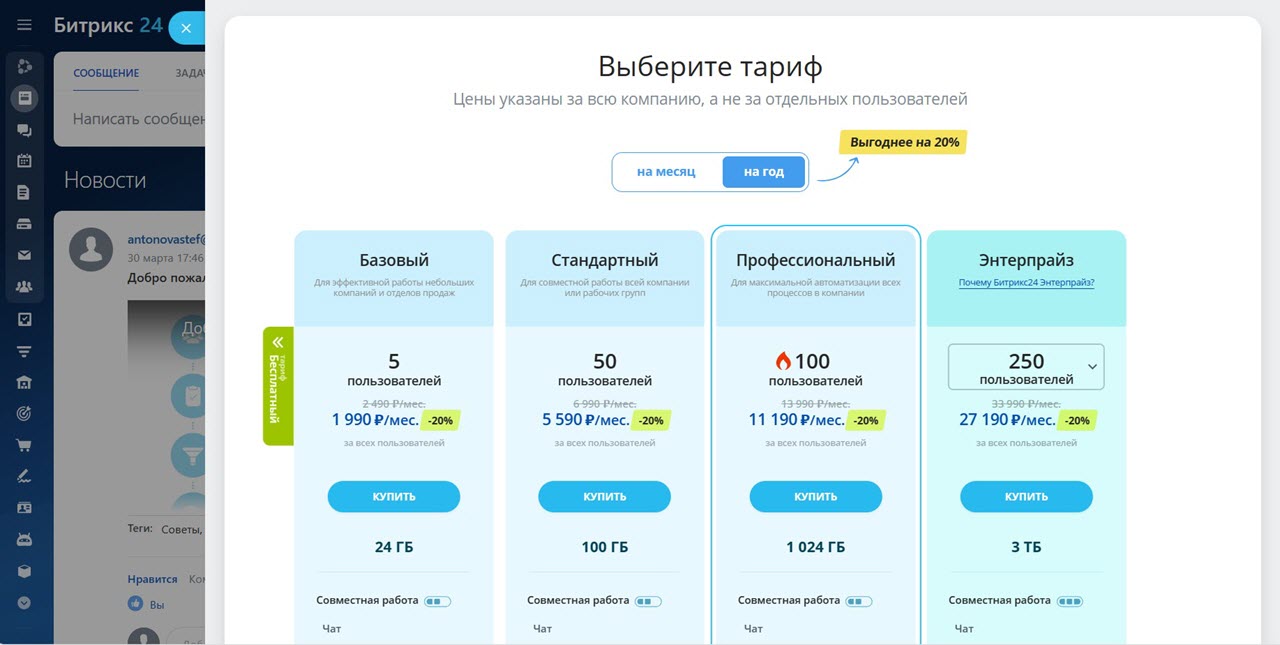
Task: Open the calendar sidebar icon
Action: (24, 161)
